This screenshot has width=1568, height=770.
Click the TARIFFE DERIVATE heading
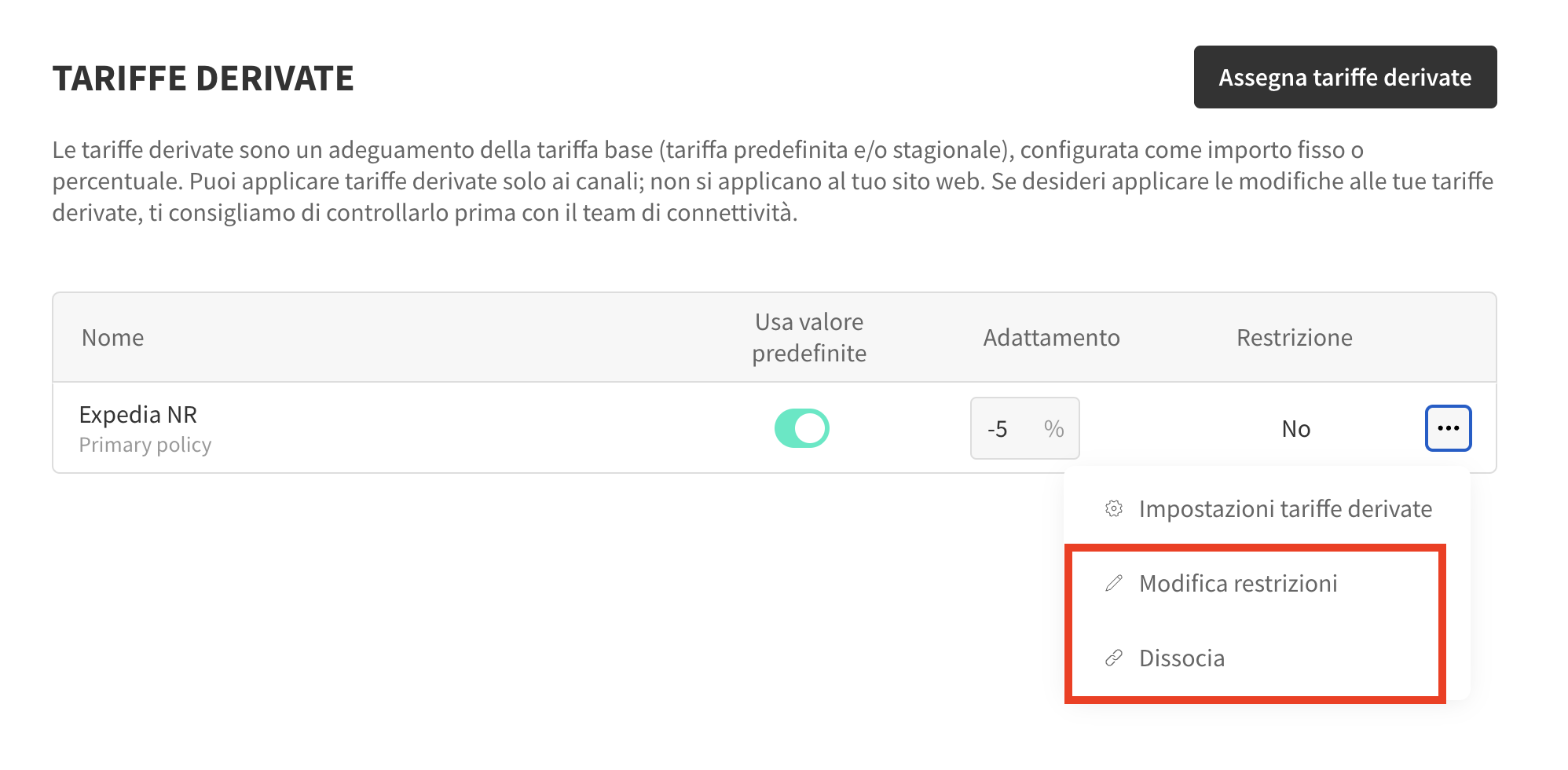click(x=203, y=79)
